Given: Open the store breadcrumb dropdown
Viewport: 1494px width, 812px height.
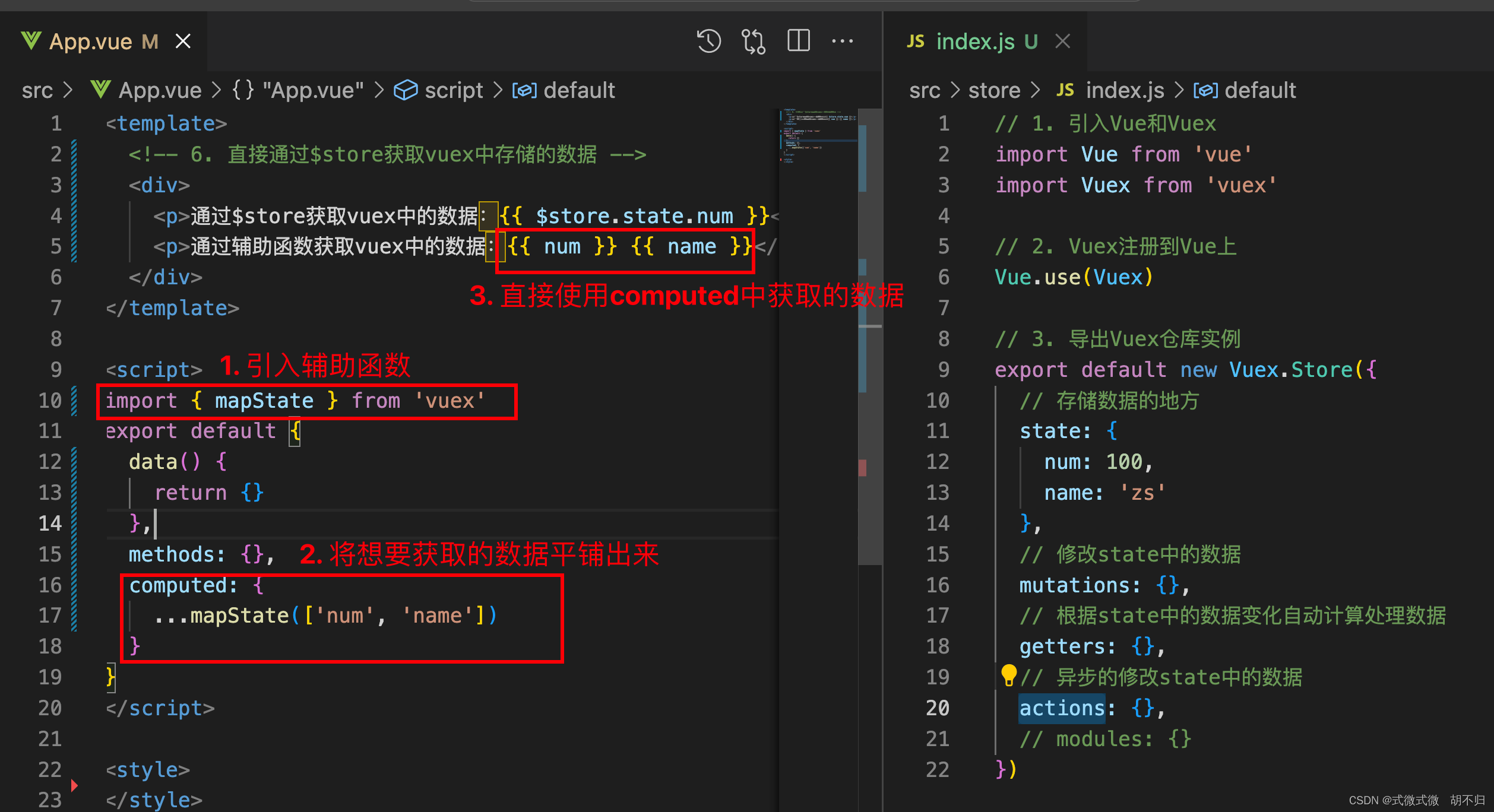Looking at the screenshot, I should [993, 90].
